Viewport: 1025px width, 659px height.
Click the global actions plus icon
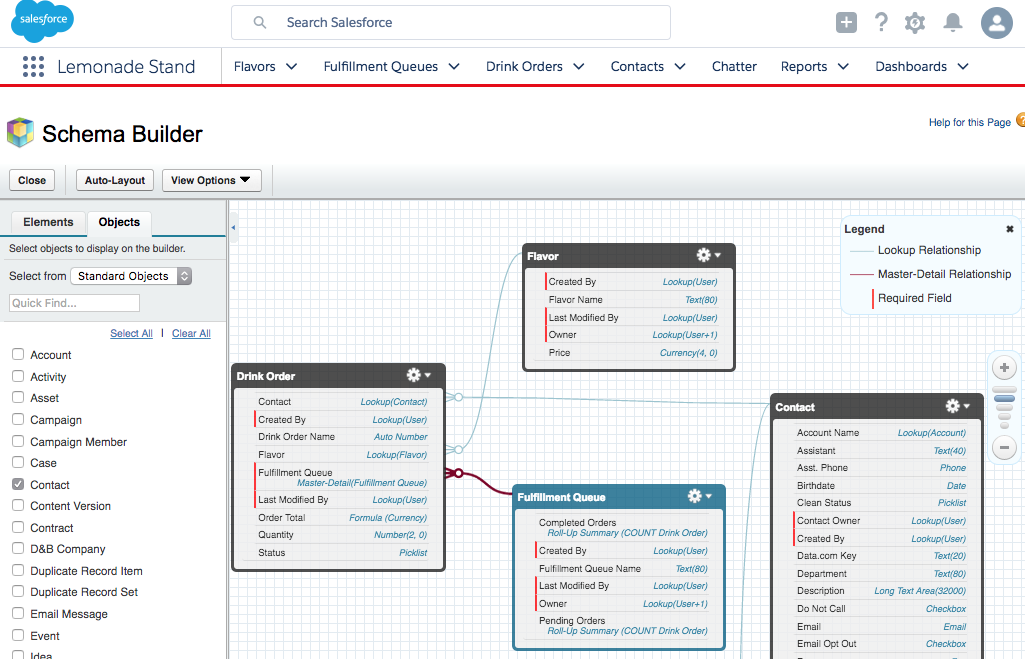pyautogui.click(x=846, y=22)
